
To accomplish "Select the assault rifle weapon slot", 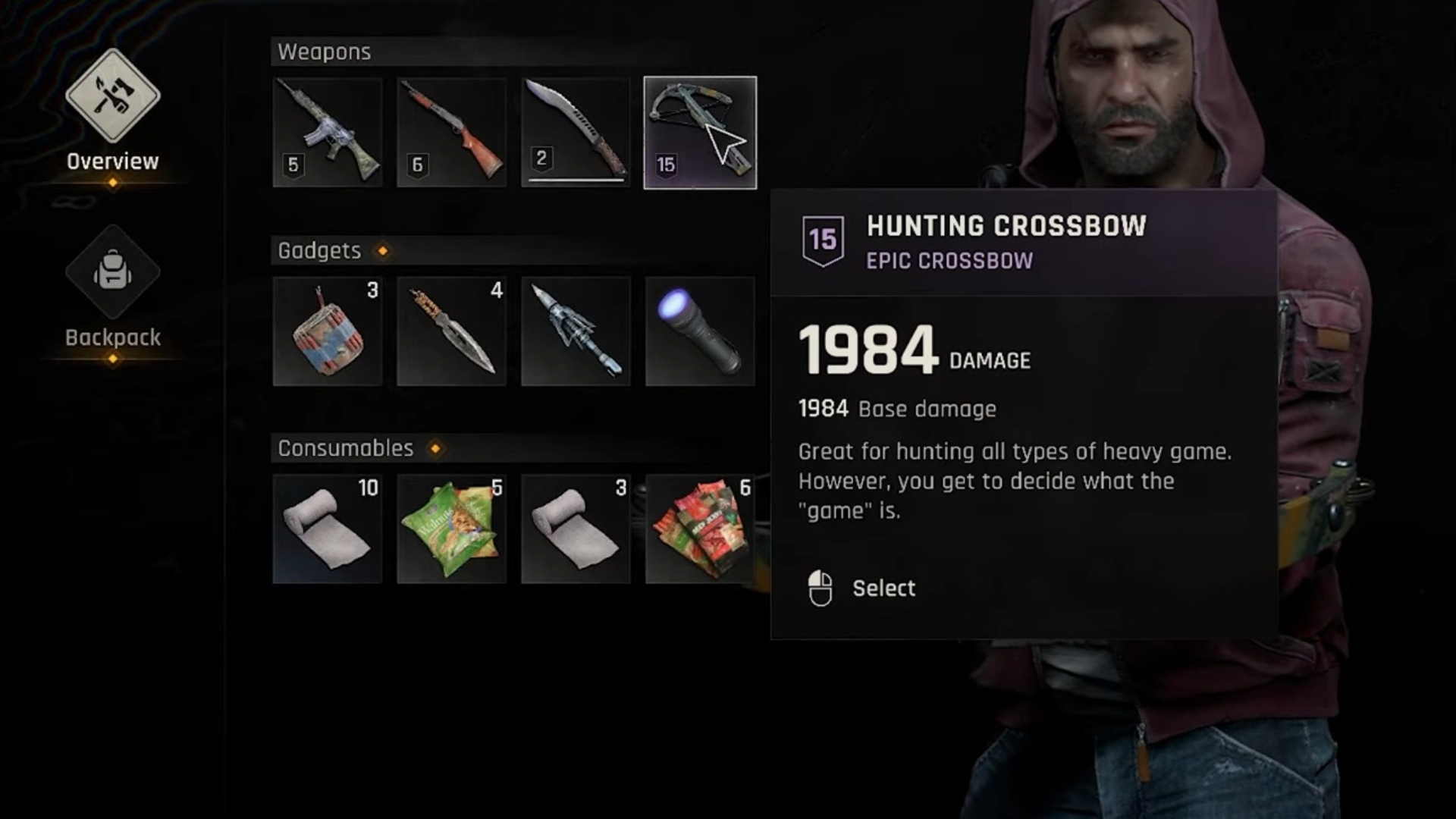I will pos(328,132).
